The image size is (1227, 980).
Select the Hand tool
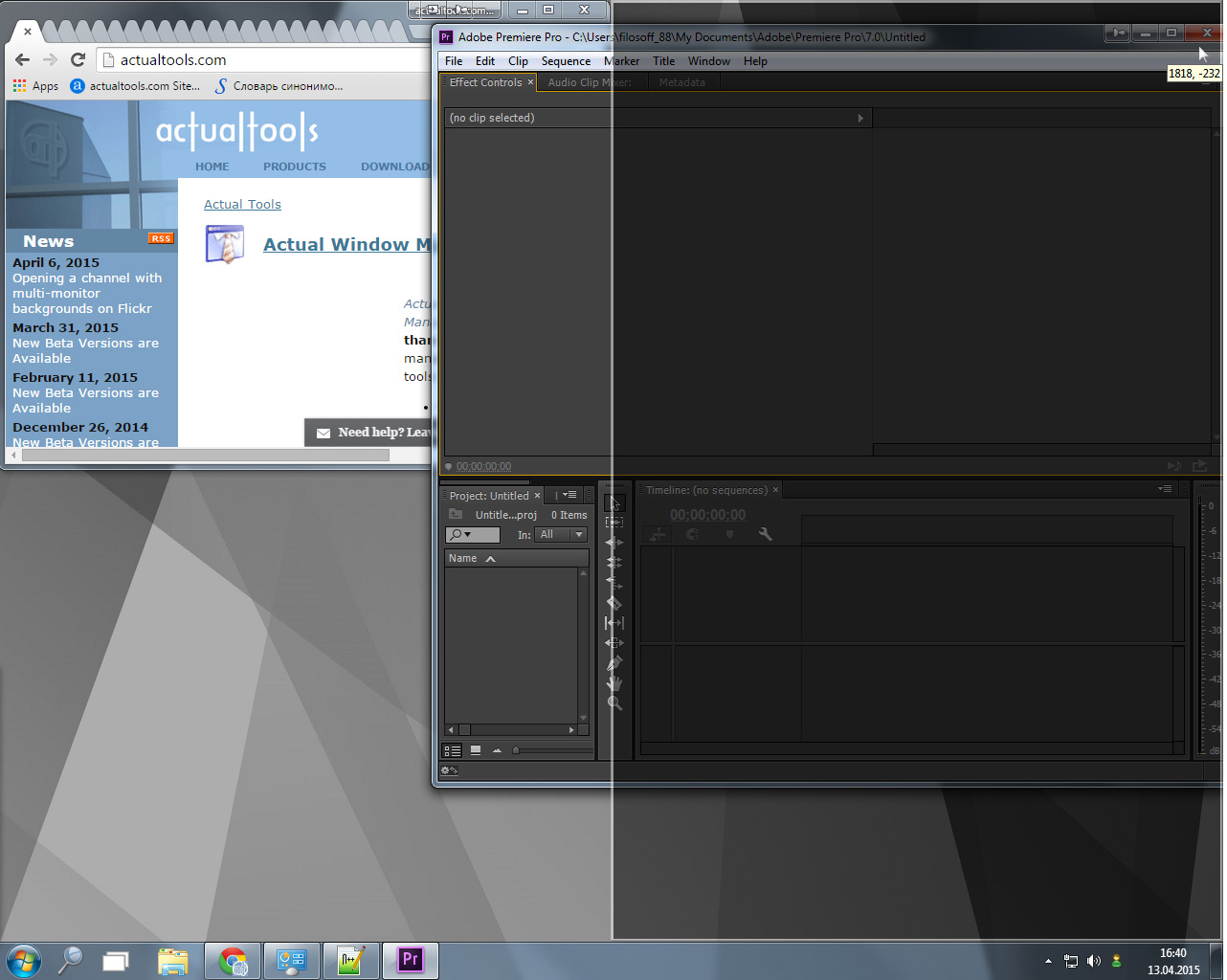[x=614, y=683]
